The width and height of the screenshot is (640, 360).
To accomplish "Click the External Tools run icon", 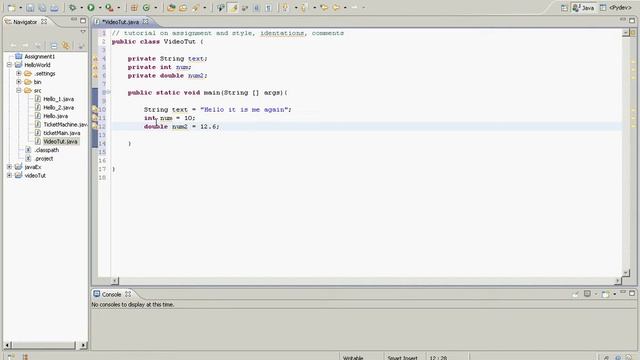I will click(109, 7).
